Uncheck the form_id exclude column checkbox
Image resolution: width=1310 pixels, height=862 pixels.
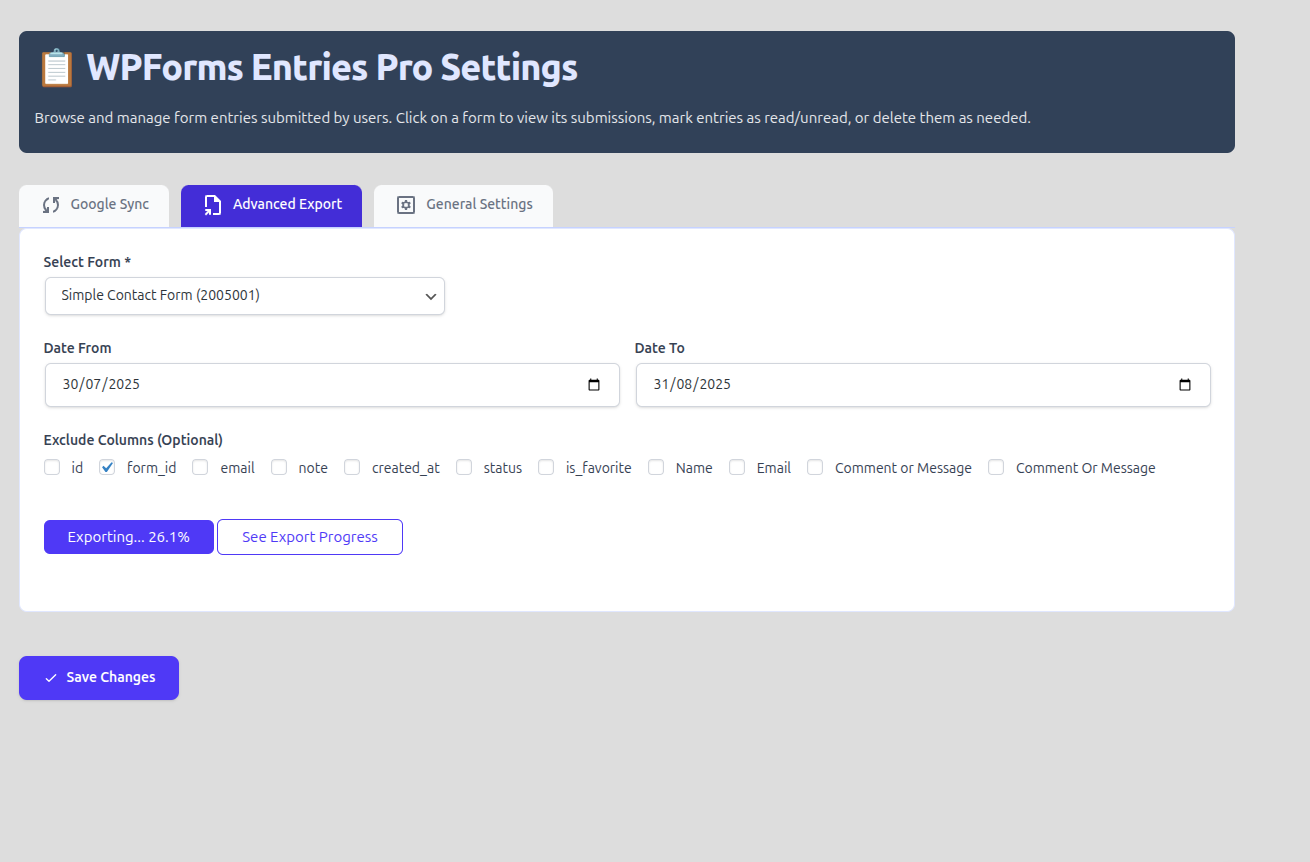pyautogui.click(x=108, y=467)
